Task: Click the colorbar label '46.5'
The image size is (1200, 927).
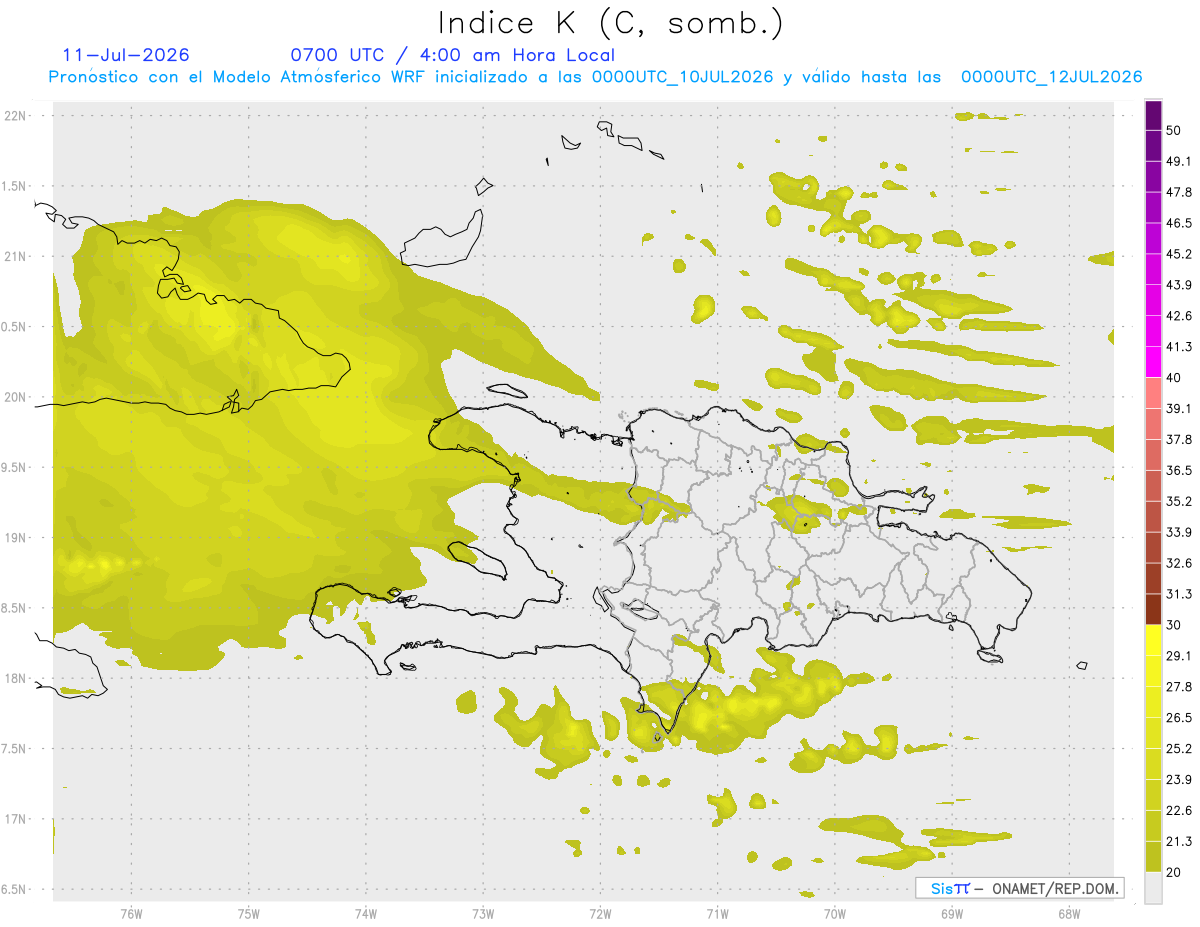Action: (x=1179, y=223)
